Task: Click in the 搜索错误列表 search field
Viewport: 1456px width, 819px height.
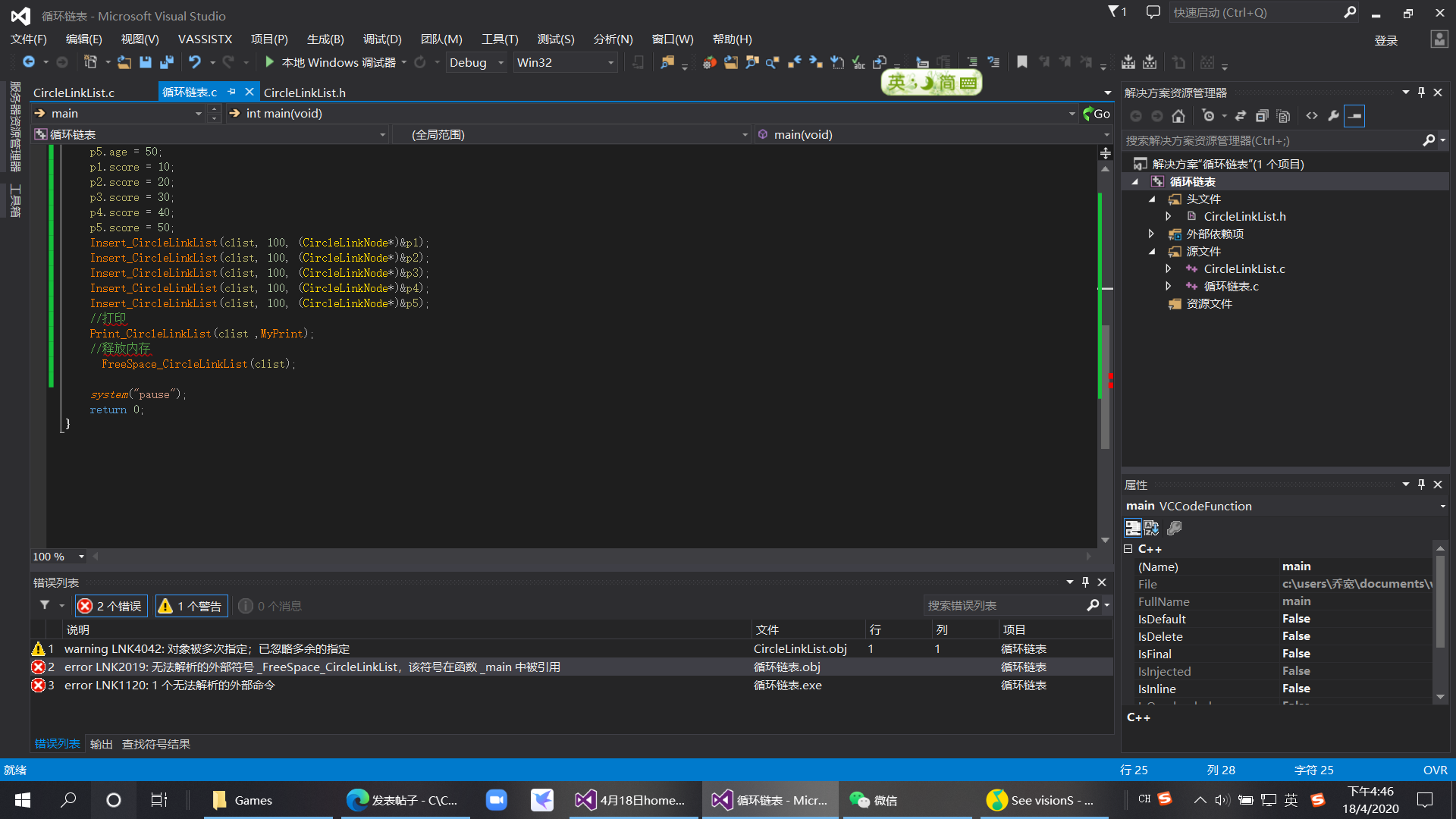Action: click(x=1005, y=605)
